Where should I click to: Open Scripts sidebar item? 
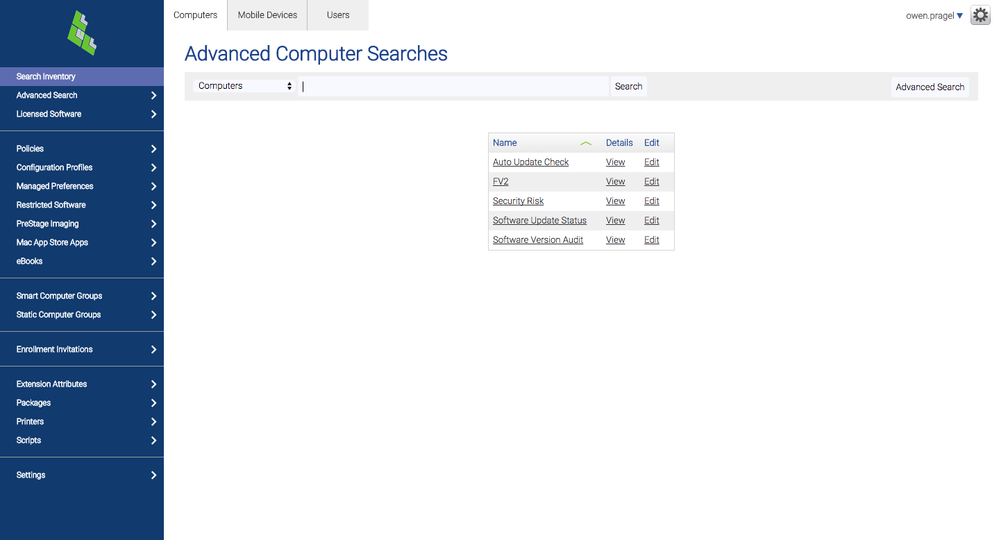[82, 440]
